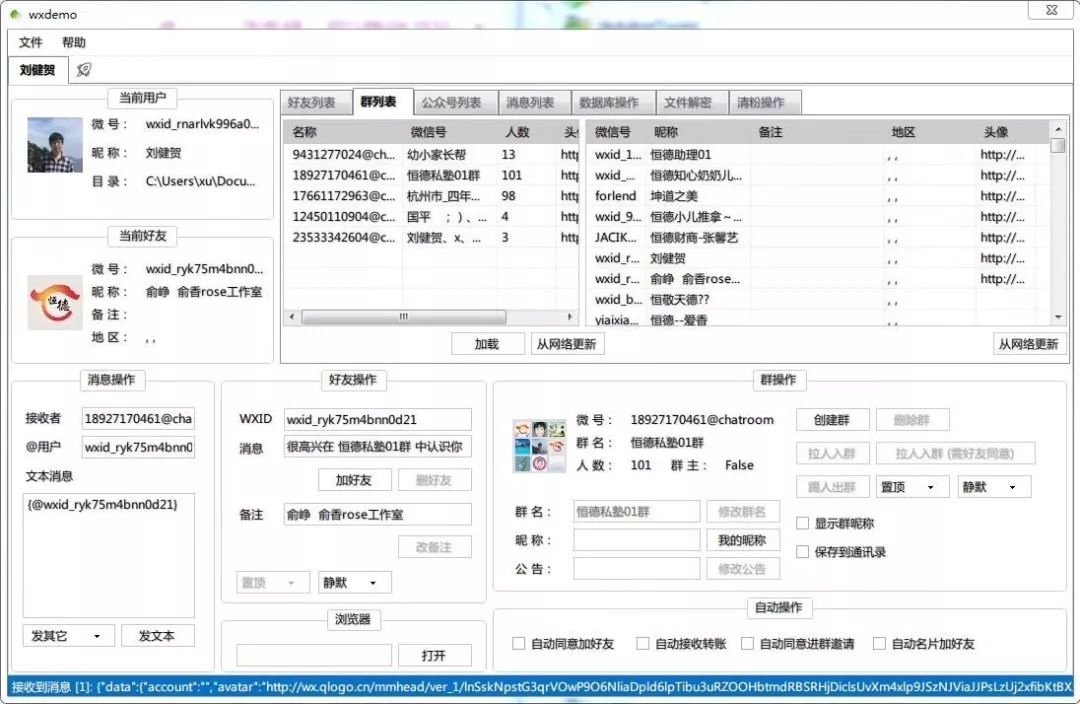Click the 打开 button in 浏览器 section

tap(435, 655)
